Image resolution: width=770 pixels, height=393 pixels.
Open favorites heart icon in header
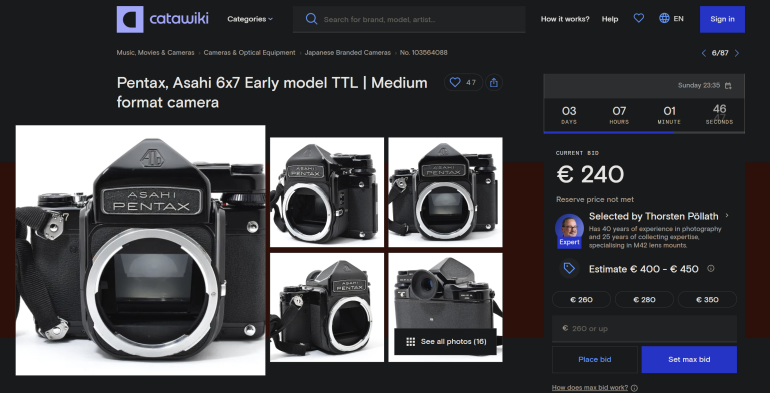(x=638, y=19)
